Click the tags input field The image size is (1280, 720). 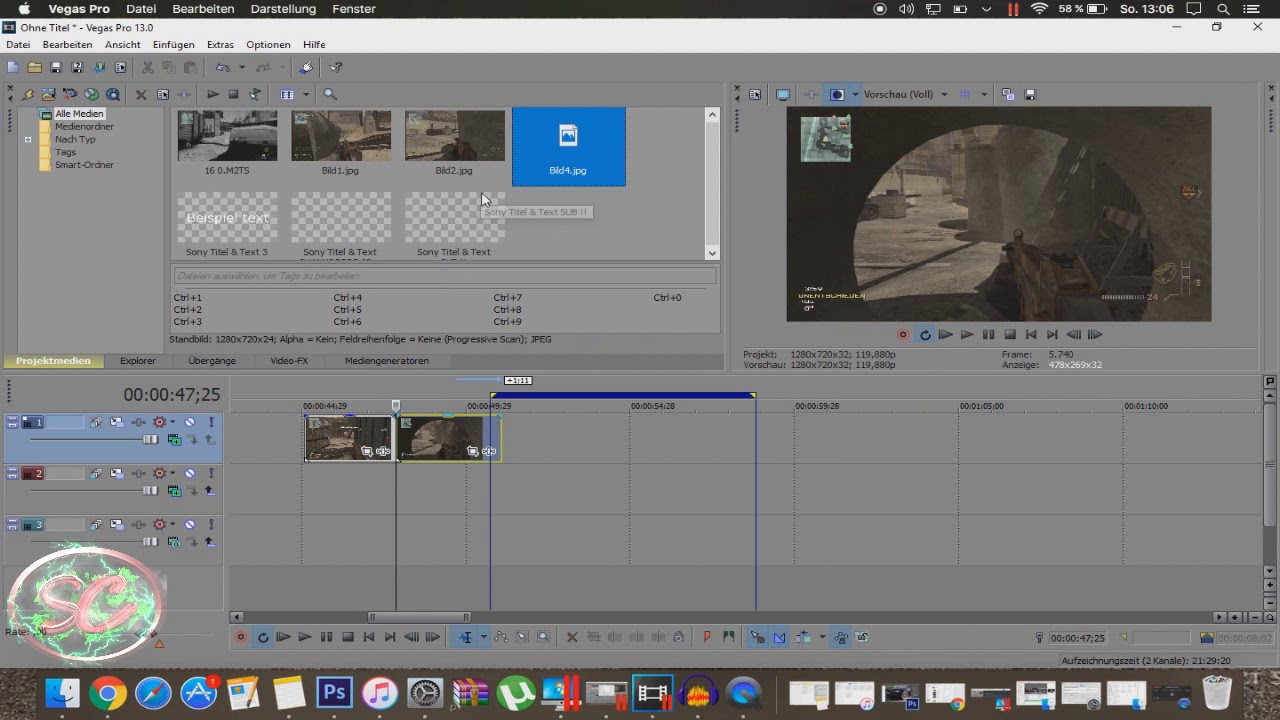click(445, 276)
